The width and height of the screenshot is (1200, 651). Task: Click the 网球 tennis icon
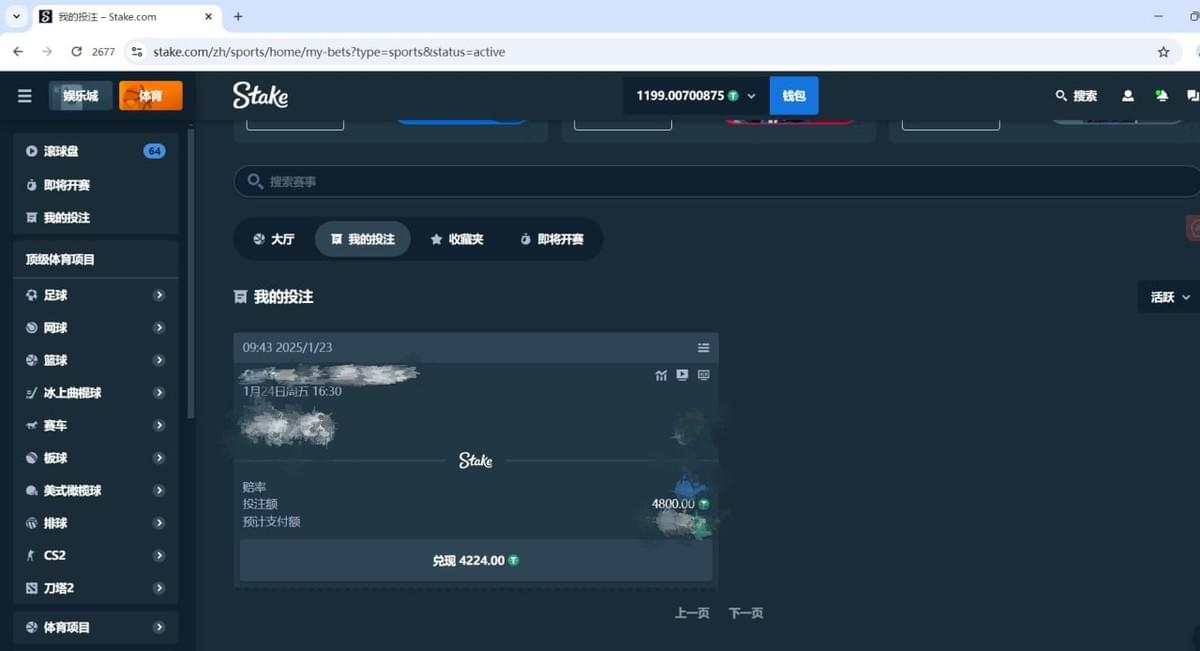(32, 328)
